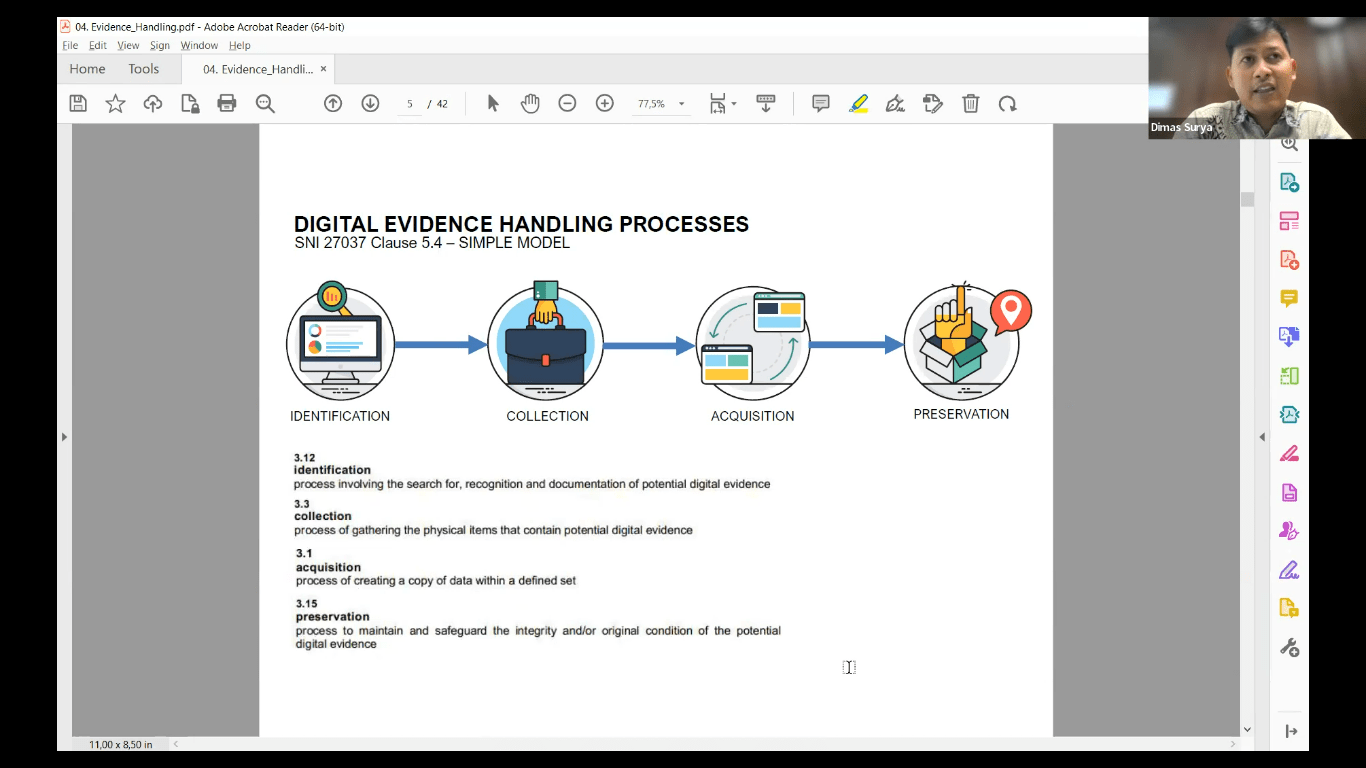The width and height of the screenshot is (1366, 768).
Task: Open the zoom percentage dropdown
Action: tap(661, 103)
